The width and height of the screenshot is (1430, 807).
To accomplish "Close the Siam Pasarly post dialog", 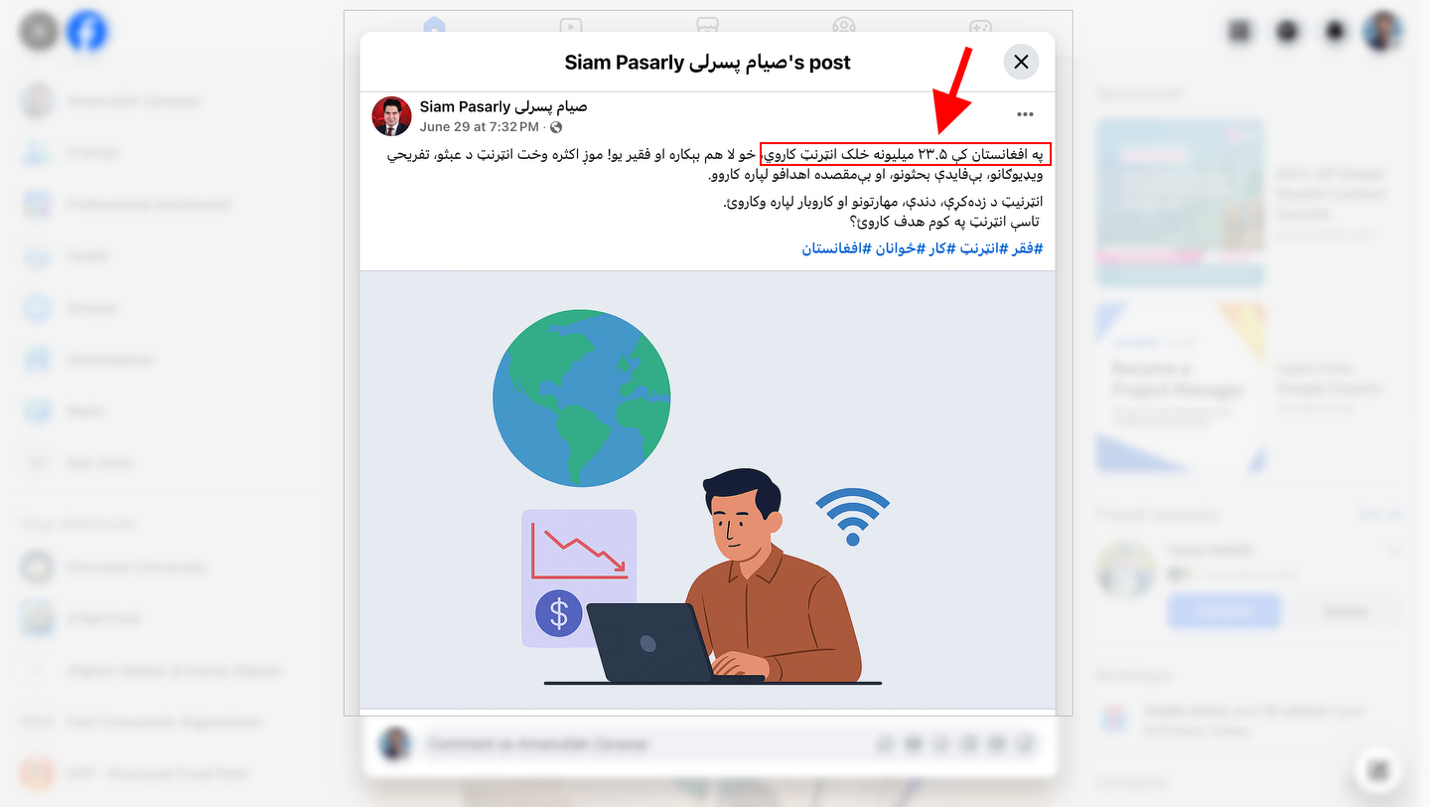I will (x=1021, y=62).
